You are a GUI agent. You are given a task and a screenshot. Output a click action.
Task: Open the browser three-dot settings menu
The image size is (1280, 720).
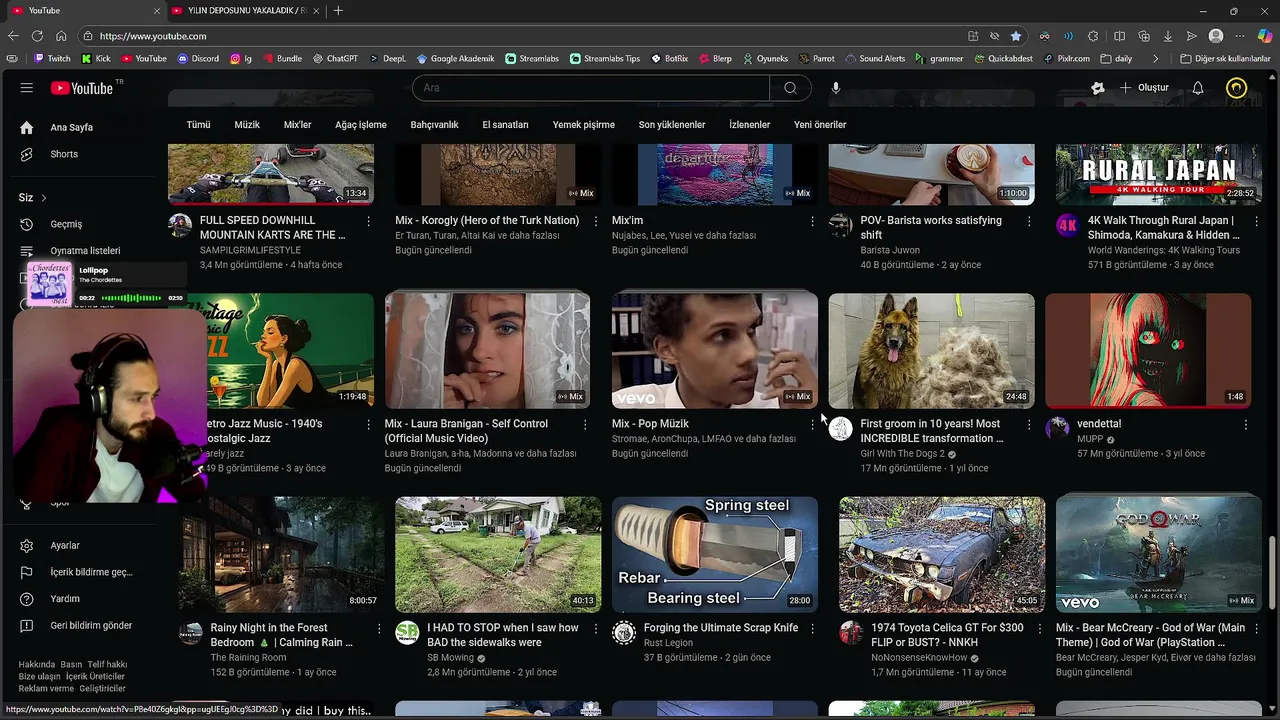(x=1240, y=36)
